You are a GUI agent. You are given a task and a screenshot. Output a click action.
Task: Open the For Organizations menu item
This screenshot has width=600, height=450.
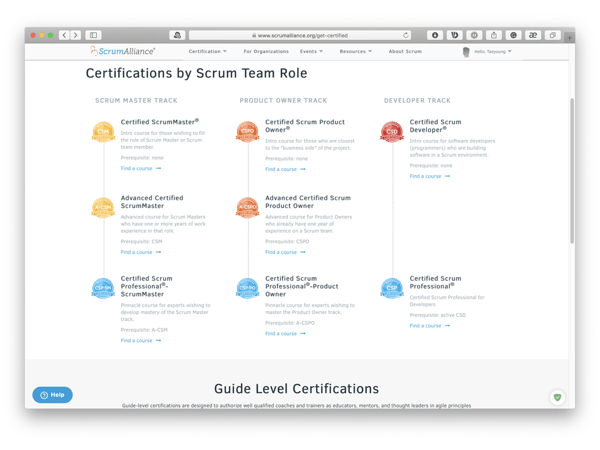pyautogui.click(x=266, y=51)
